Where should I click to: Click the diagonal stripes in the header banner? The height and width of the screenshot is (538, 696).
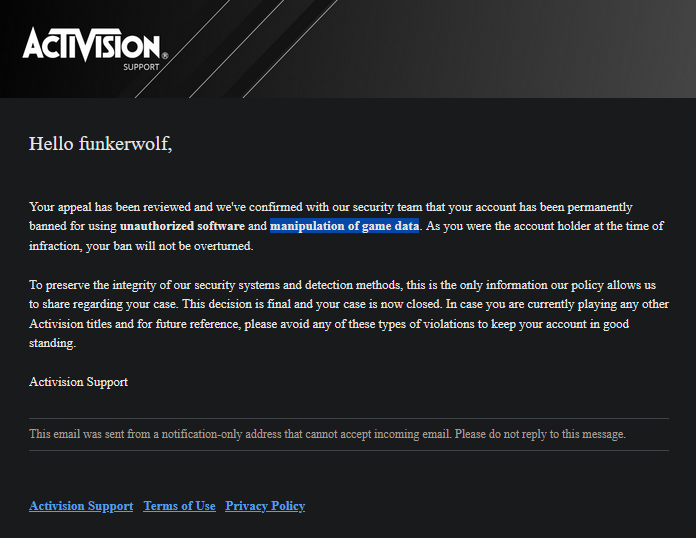point(235,49)
